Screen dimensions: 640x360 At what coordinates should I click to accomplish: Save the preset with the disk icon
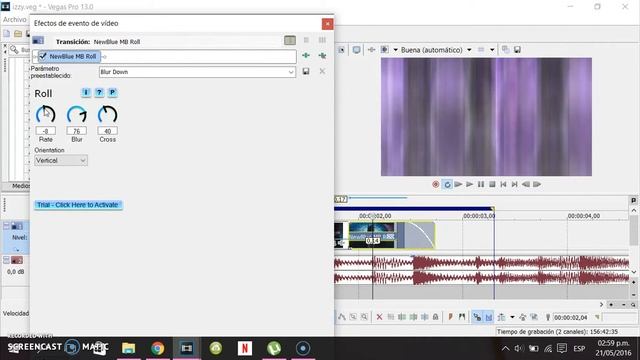306,71
